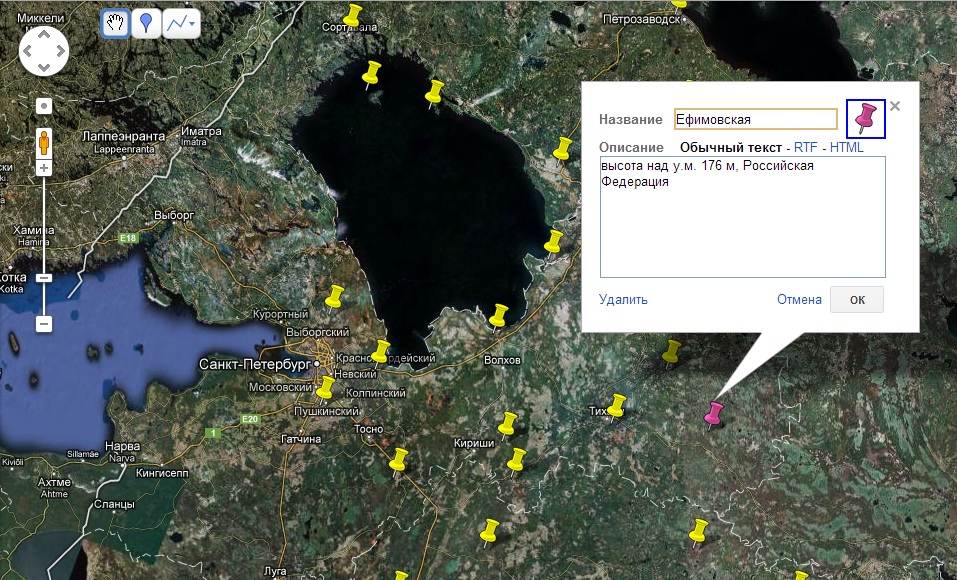
Task: Open the line tool dropdown arrow
Action: (x=193, y=24)
